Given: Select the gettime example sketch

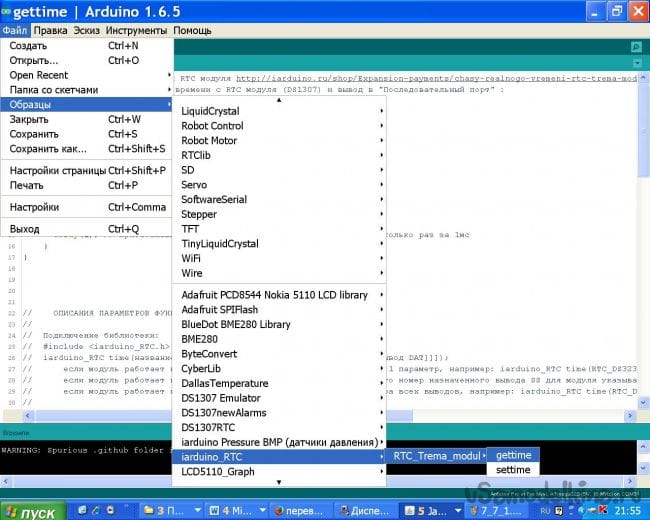Looking at the screenshot, I should [514, 455].
